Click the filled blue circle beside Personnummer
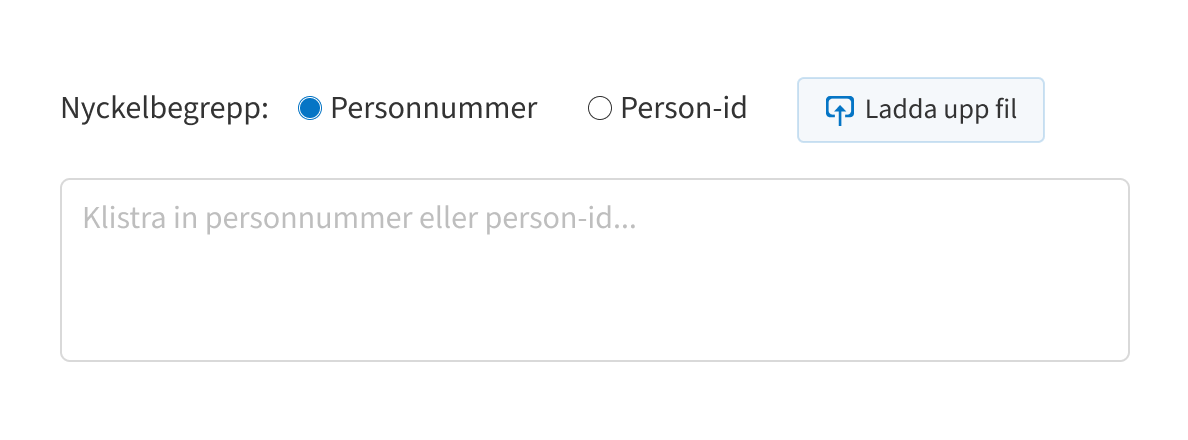The height and width of the screenshot is (440, 1188). pos(310,108)
